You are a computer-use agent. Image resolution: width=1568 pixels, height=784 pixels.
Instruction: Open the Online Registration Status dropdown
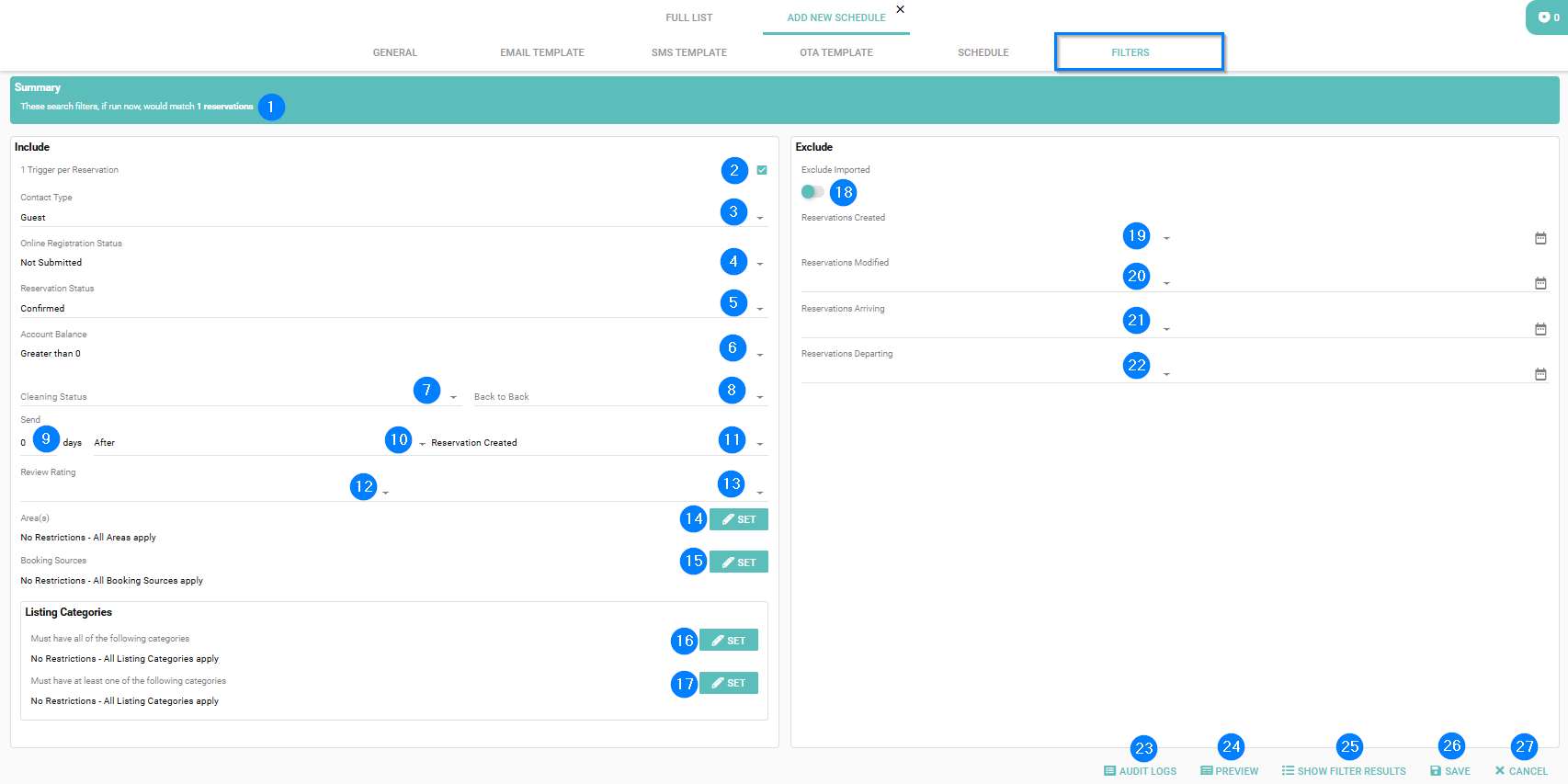pyautogui.click(x=760, y=264)
